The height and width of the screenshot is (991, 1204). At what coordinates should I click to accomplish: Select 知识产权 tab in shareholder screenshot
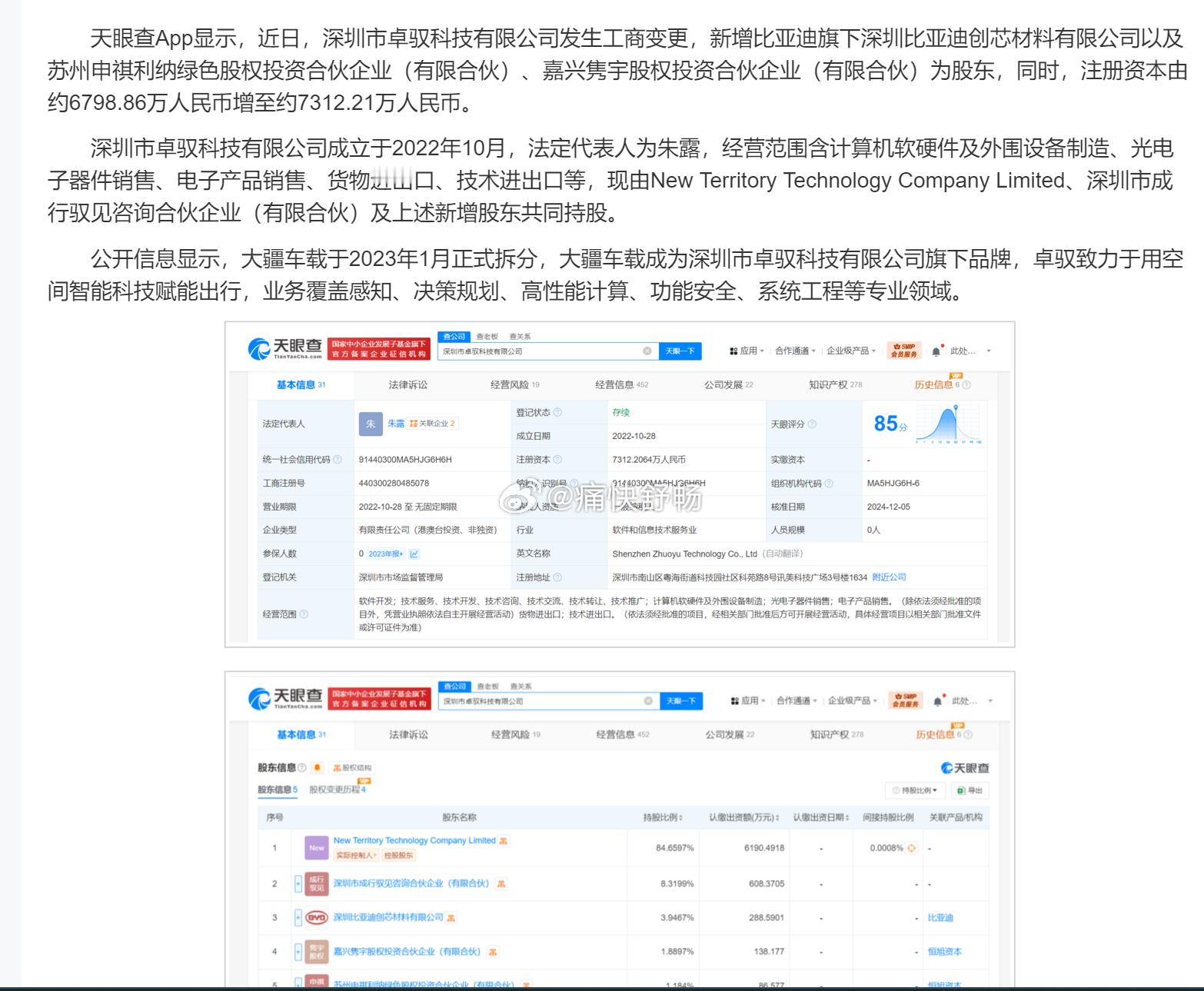[837, 735]
